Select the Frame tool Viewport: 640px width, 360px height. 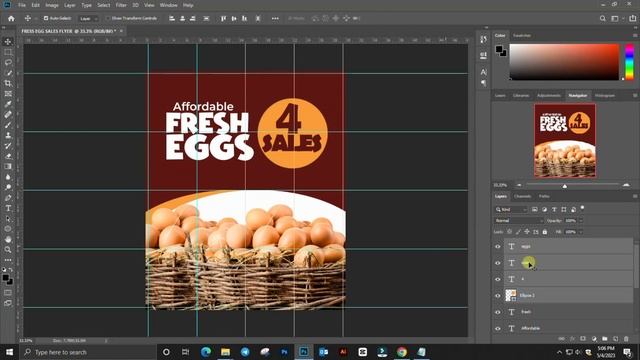[8, 94]
